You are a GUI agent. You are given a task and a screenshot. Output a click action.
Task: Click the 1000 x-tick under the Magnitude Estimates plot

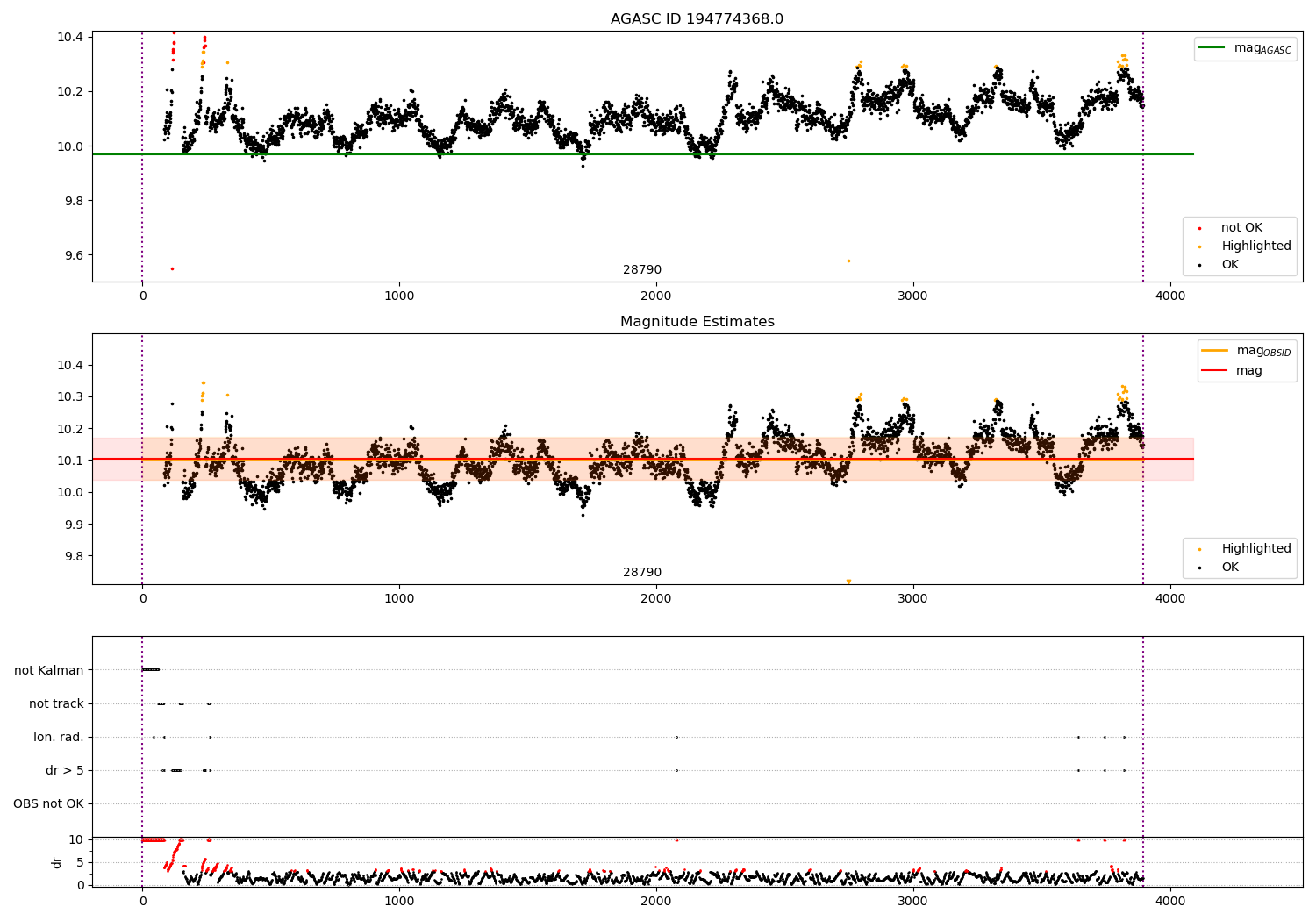tap(399, 599)
